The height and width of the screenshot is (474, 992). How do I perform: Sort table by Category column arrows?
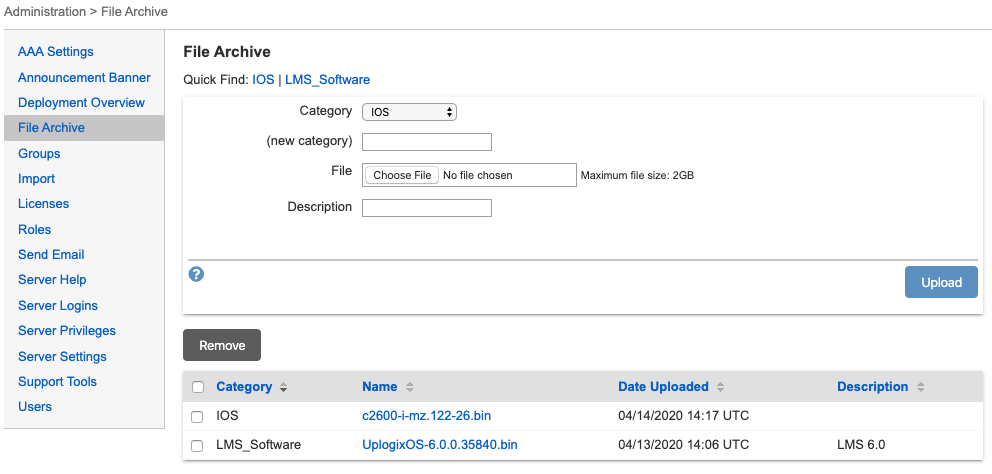283,387
